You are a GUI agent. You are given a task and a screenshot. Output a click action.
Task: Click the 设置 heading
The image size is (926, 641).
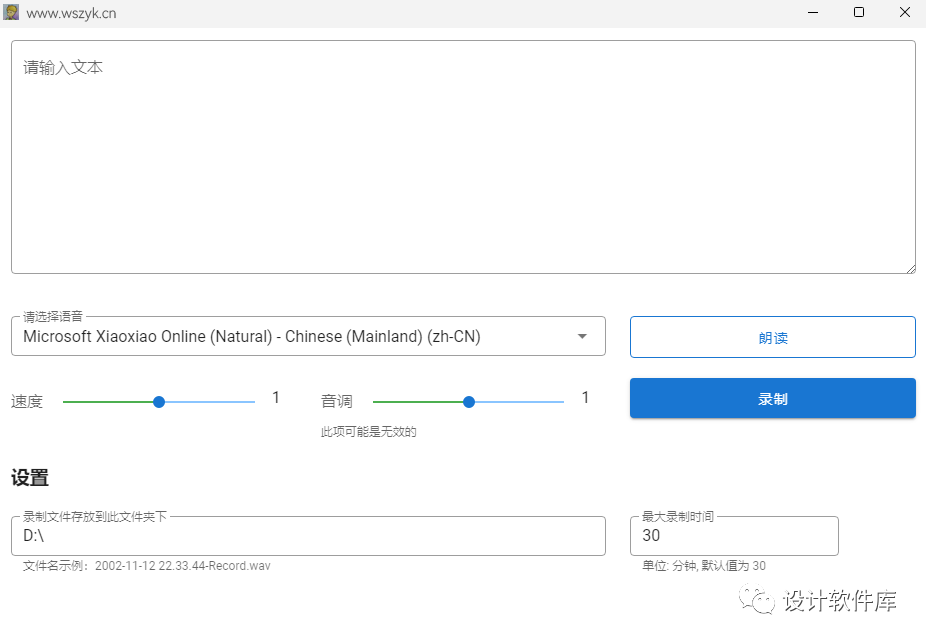[30, 477]
